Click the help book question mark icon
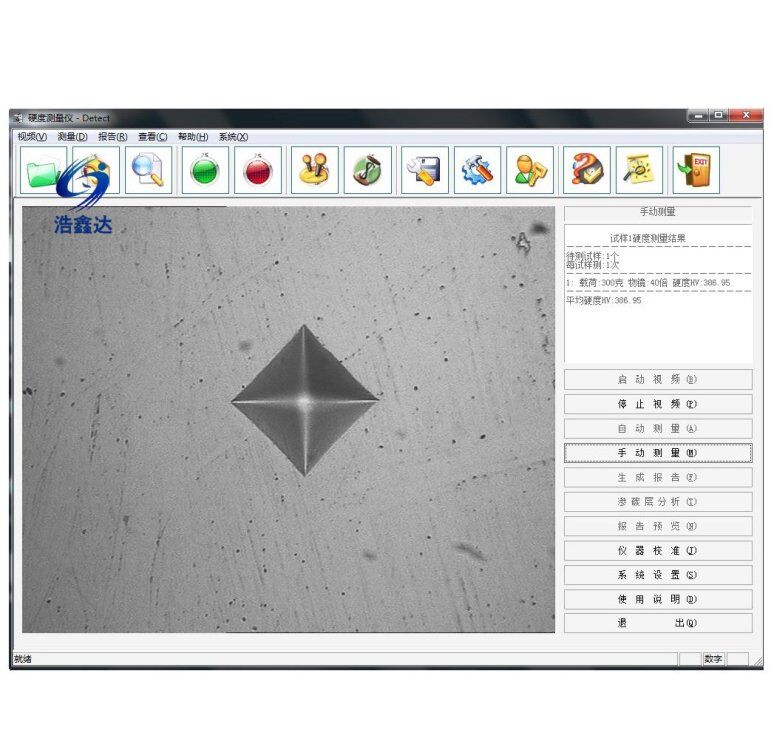The height and width of the screenshot is (750, 774). 586,170
